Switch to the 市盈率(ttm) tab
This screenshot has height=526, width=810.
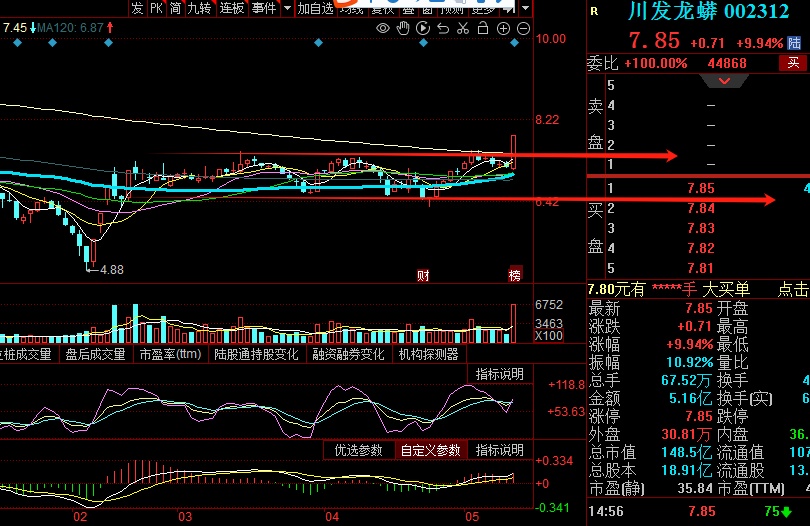pos(170,354)
